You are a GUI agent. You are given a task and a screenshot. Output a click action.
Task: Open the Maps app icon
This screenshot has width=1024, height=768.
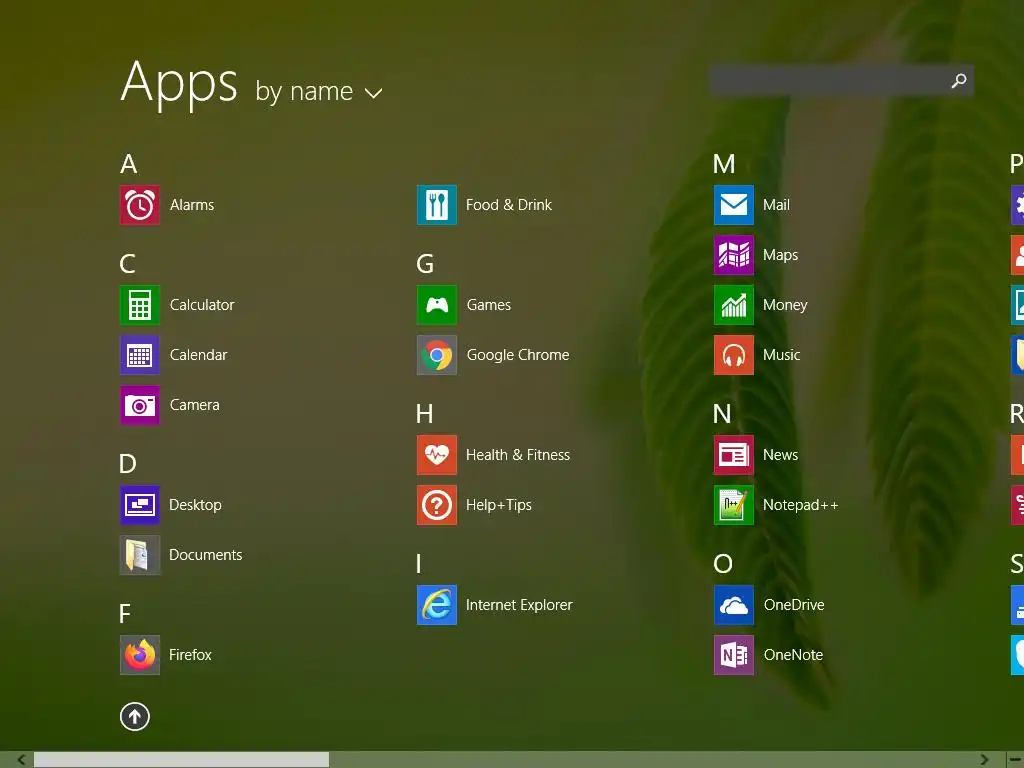coord(734,255)
